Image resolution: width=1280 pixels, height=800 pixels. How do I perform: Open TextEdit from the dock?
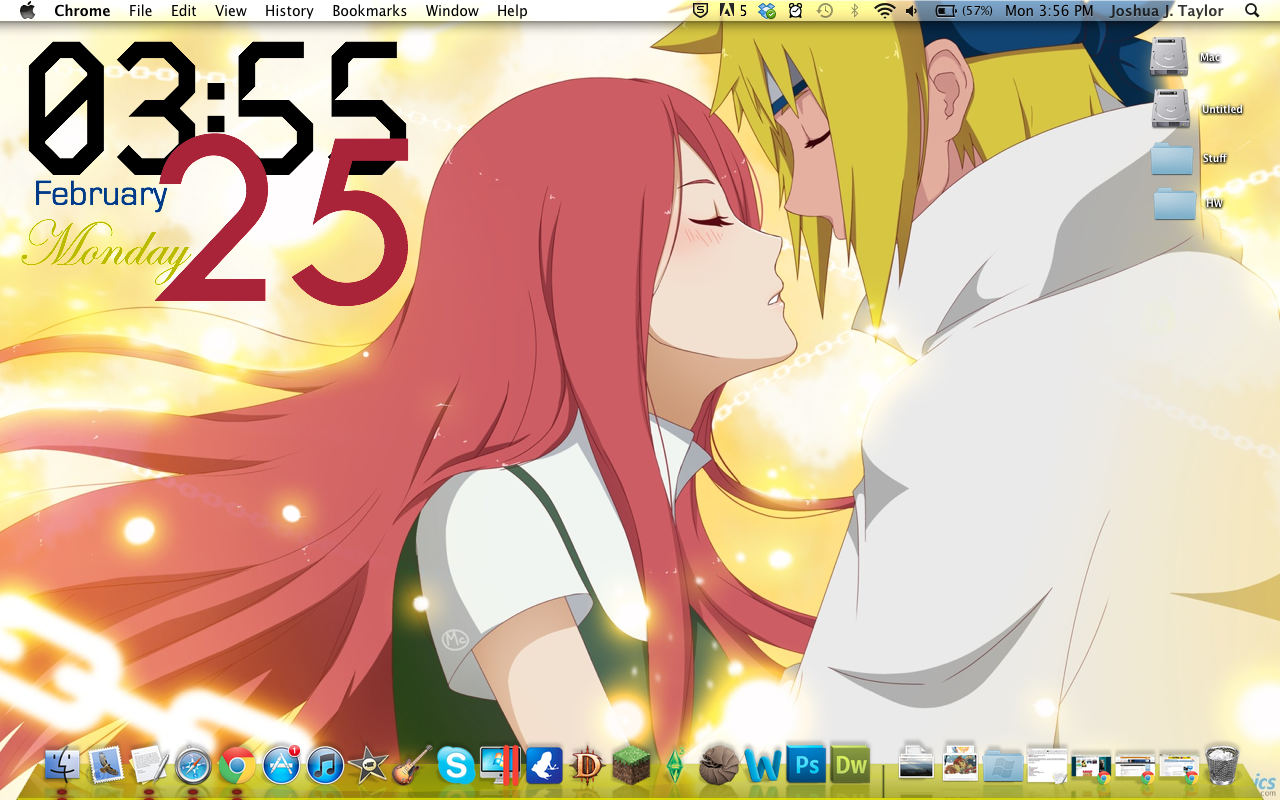[149, 766]
